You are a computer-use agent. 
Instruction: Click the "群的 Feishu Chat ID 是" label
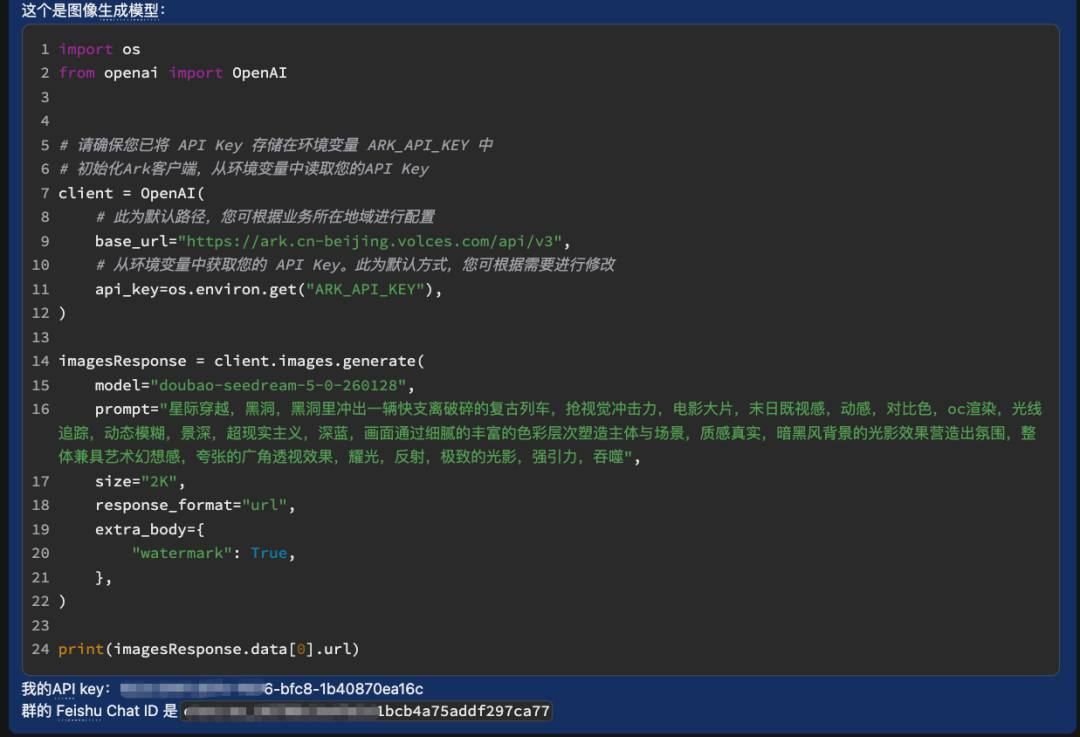99,711
